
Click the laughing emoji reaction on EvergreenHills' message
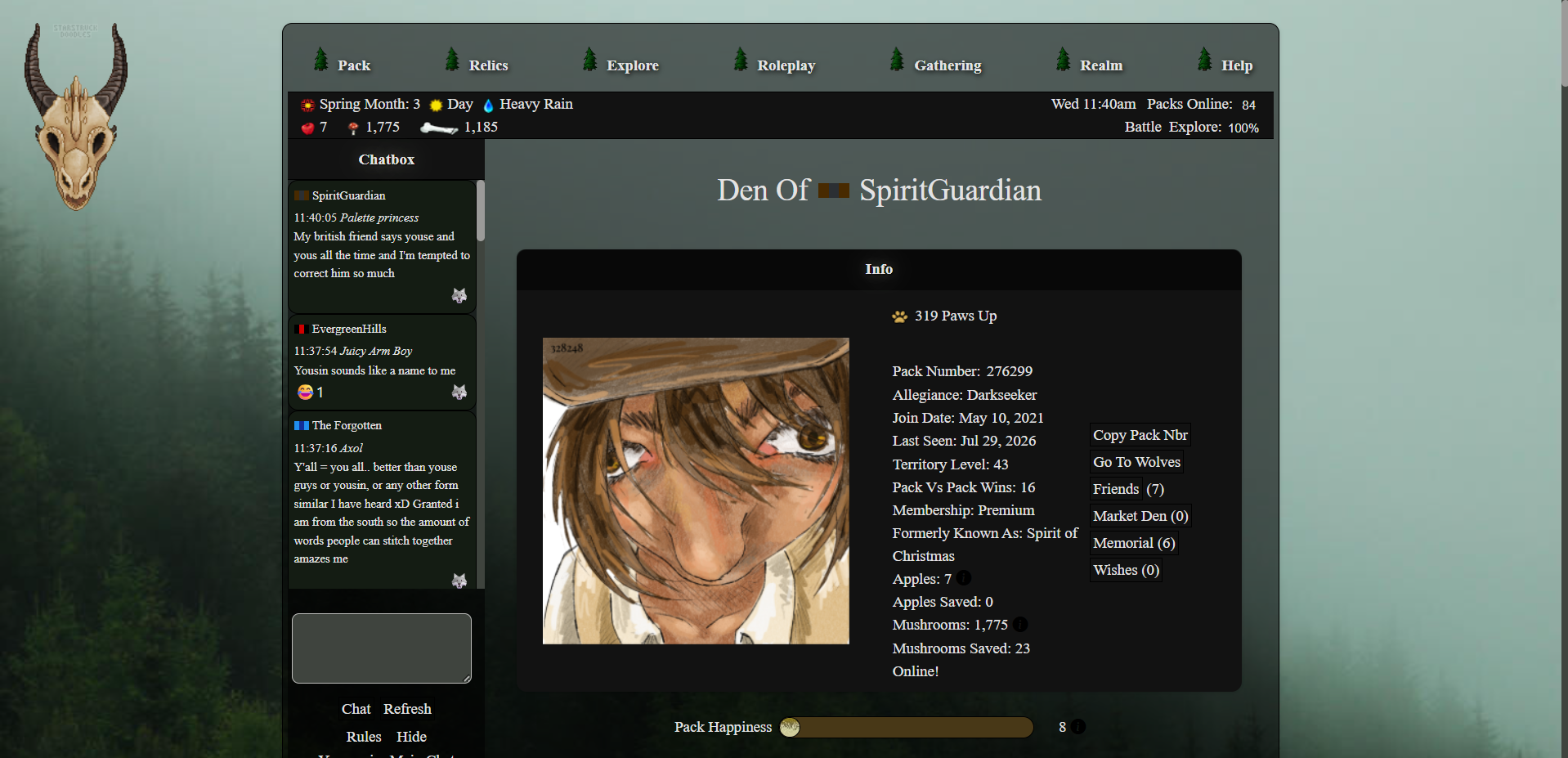[305, 392]
